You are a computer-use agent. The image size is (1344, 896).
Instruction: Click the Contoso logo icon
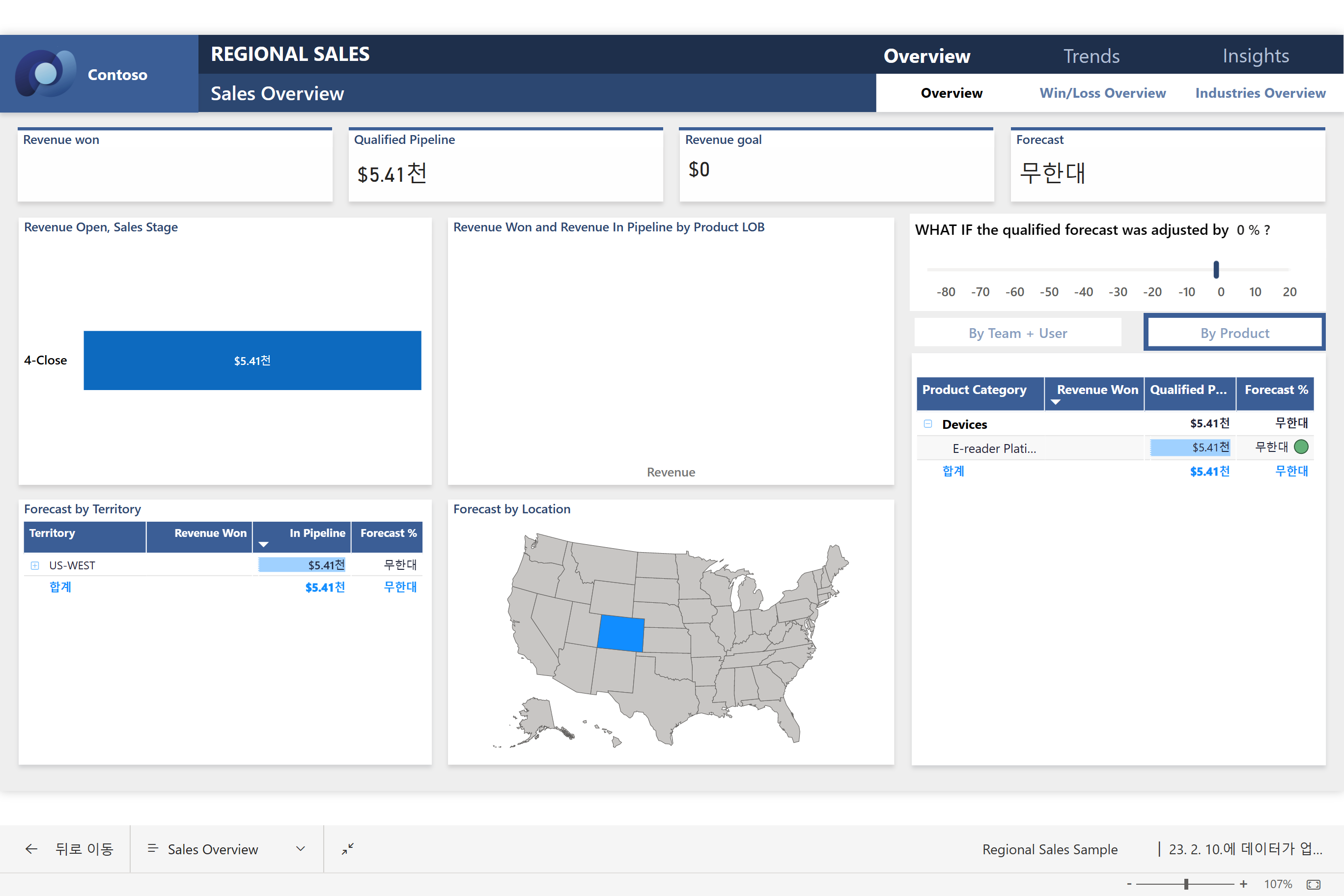click(x=46, y=74)
